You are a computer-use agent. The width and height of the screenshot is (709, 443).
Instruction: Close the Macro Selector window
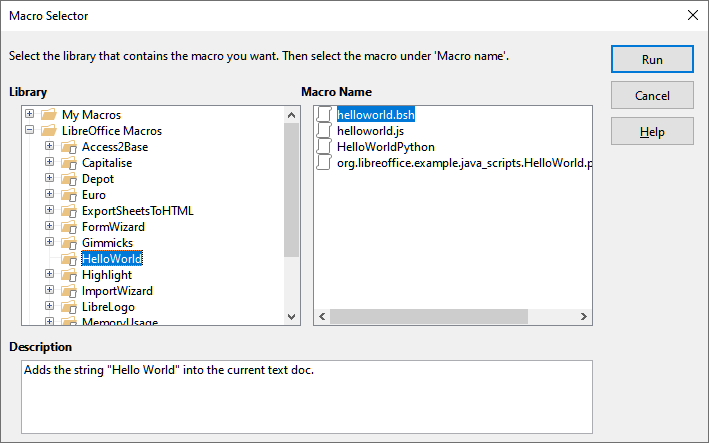pos(693,15)
